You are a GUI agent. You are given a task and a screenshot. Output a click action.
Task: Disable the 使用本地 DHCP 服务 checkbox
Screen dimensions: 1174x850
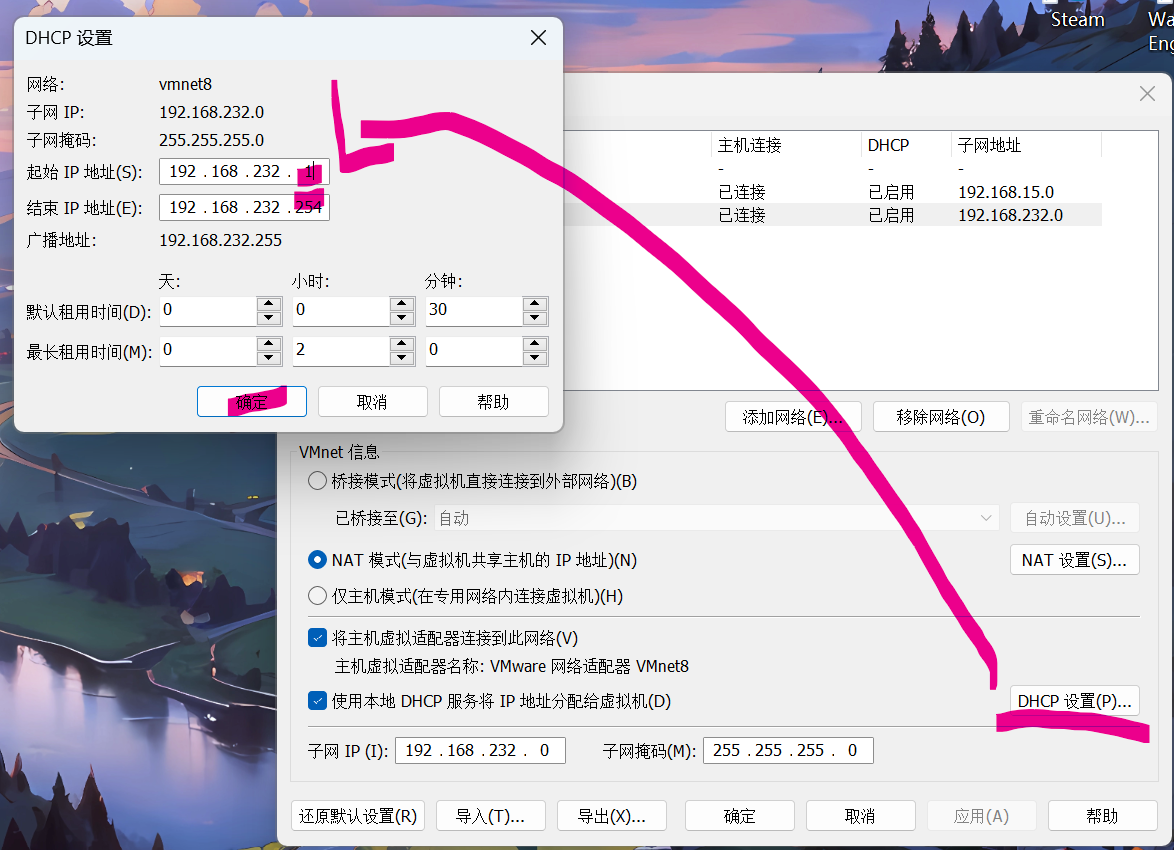(317, 702)
